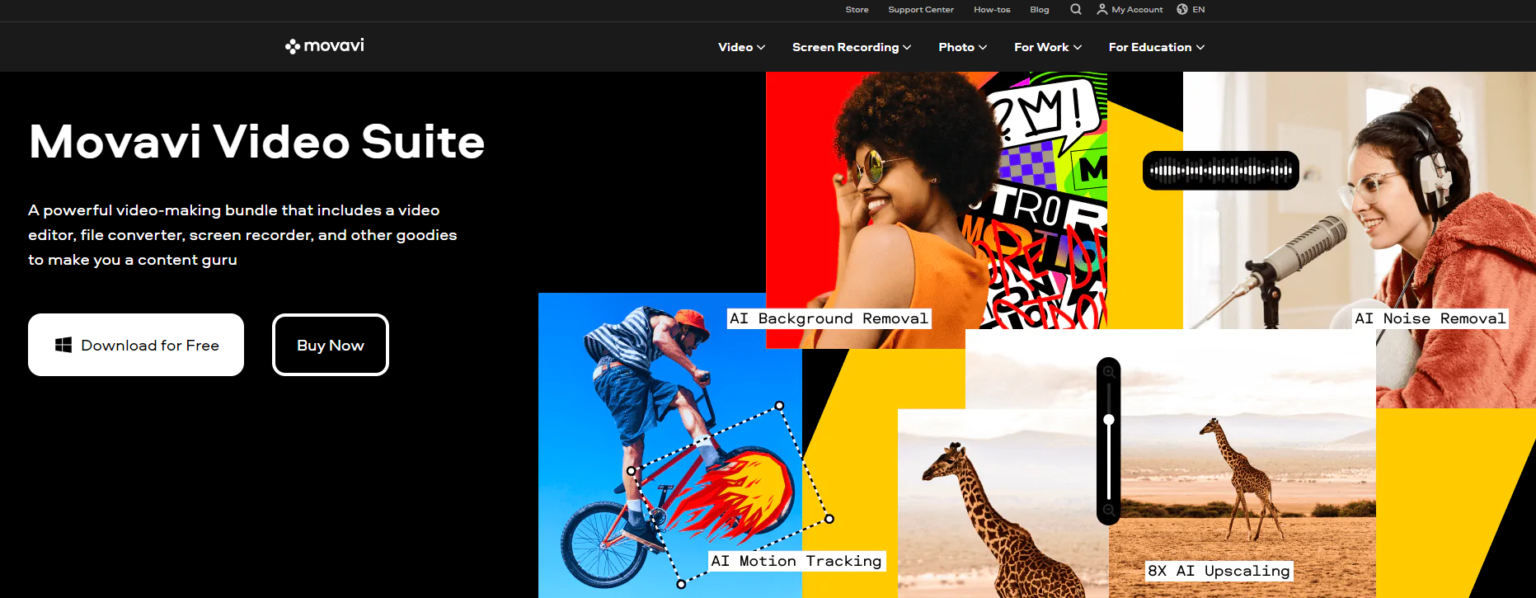Click the globe language icon
The height and width of the screenshot is (598, 1536).
1182,9
